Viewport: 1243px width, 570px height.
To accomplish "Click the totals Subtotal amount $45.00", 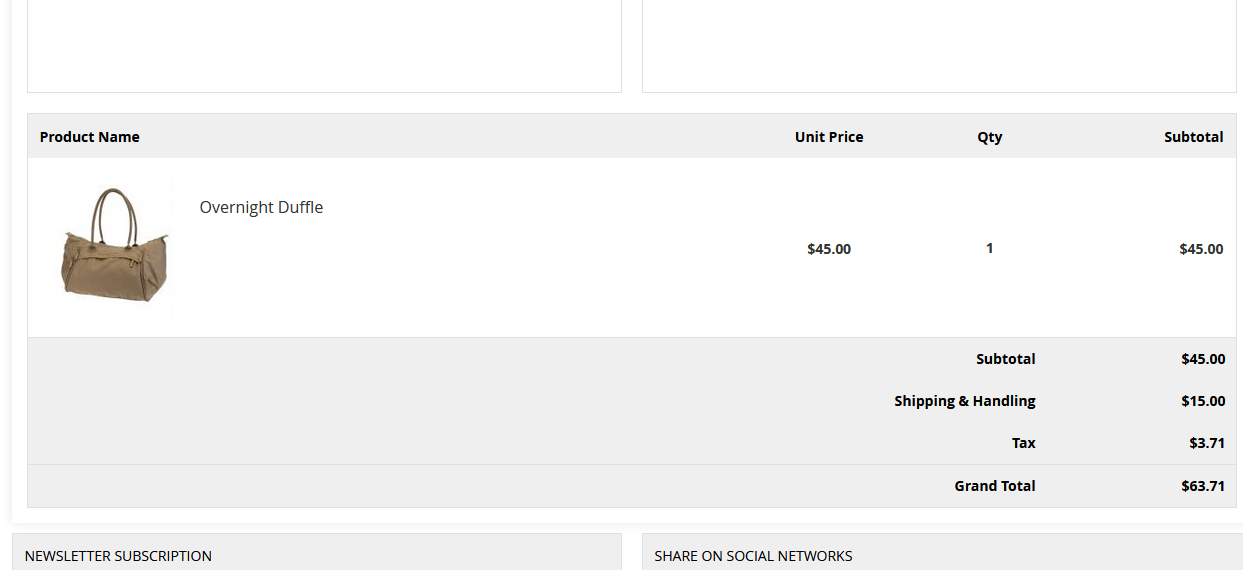I will [1202, 359].
